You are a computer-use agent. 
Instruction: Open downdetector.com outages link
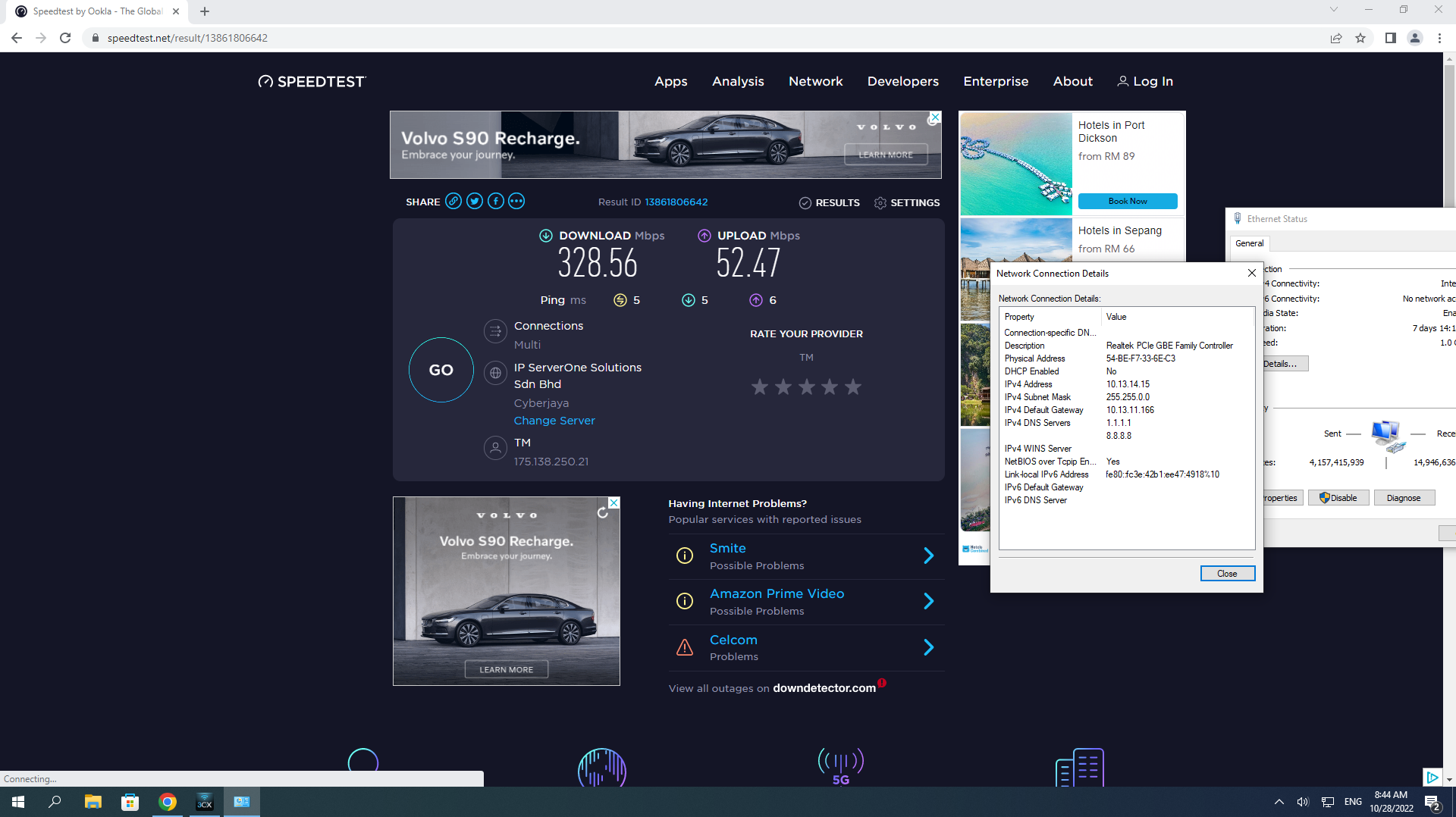coord(824,688)
